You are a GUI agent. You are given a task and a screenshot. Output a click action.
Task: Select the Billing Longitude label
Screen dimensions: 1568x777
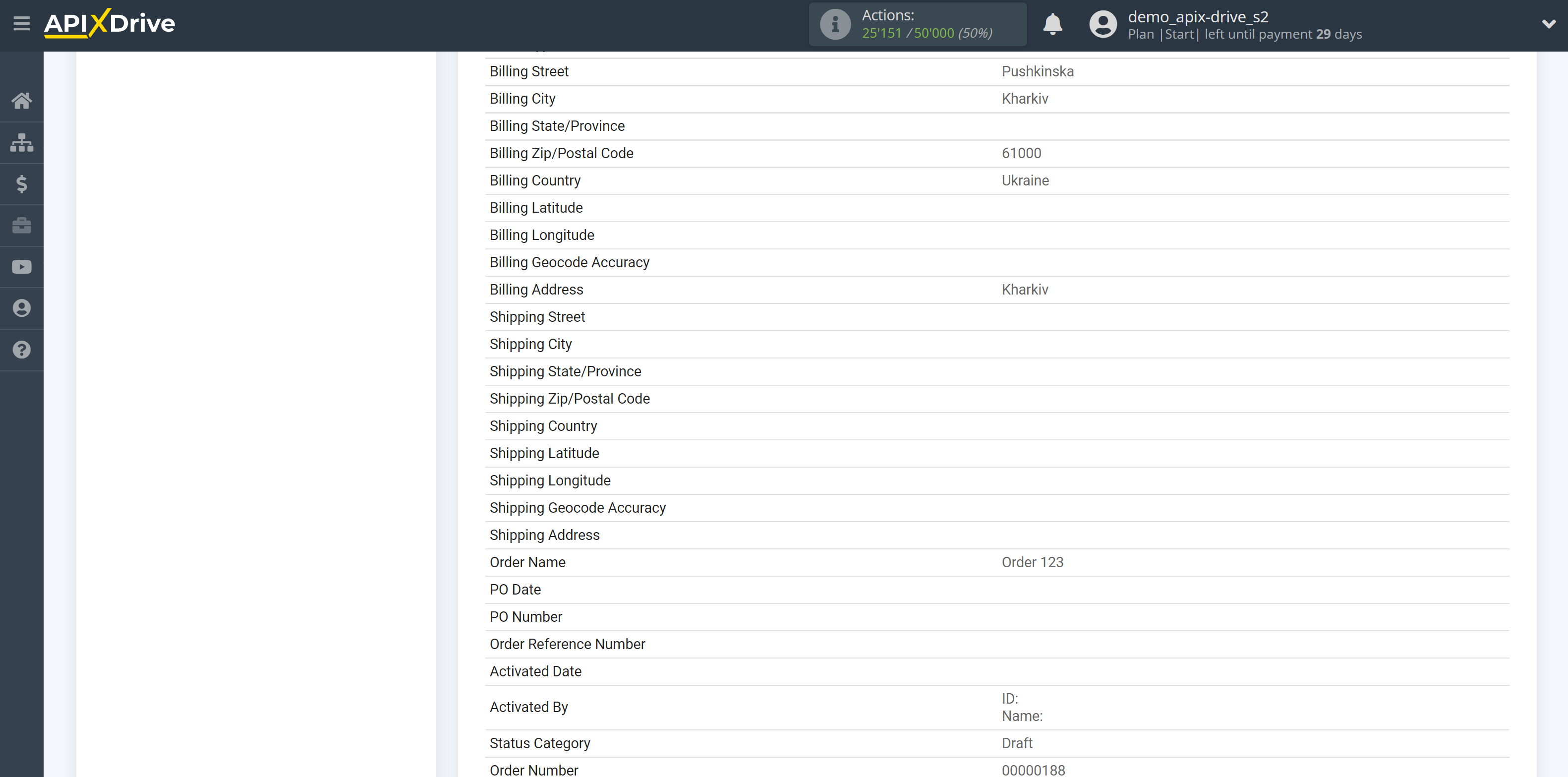coord(542,235)
